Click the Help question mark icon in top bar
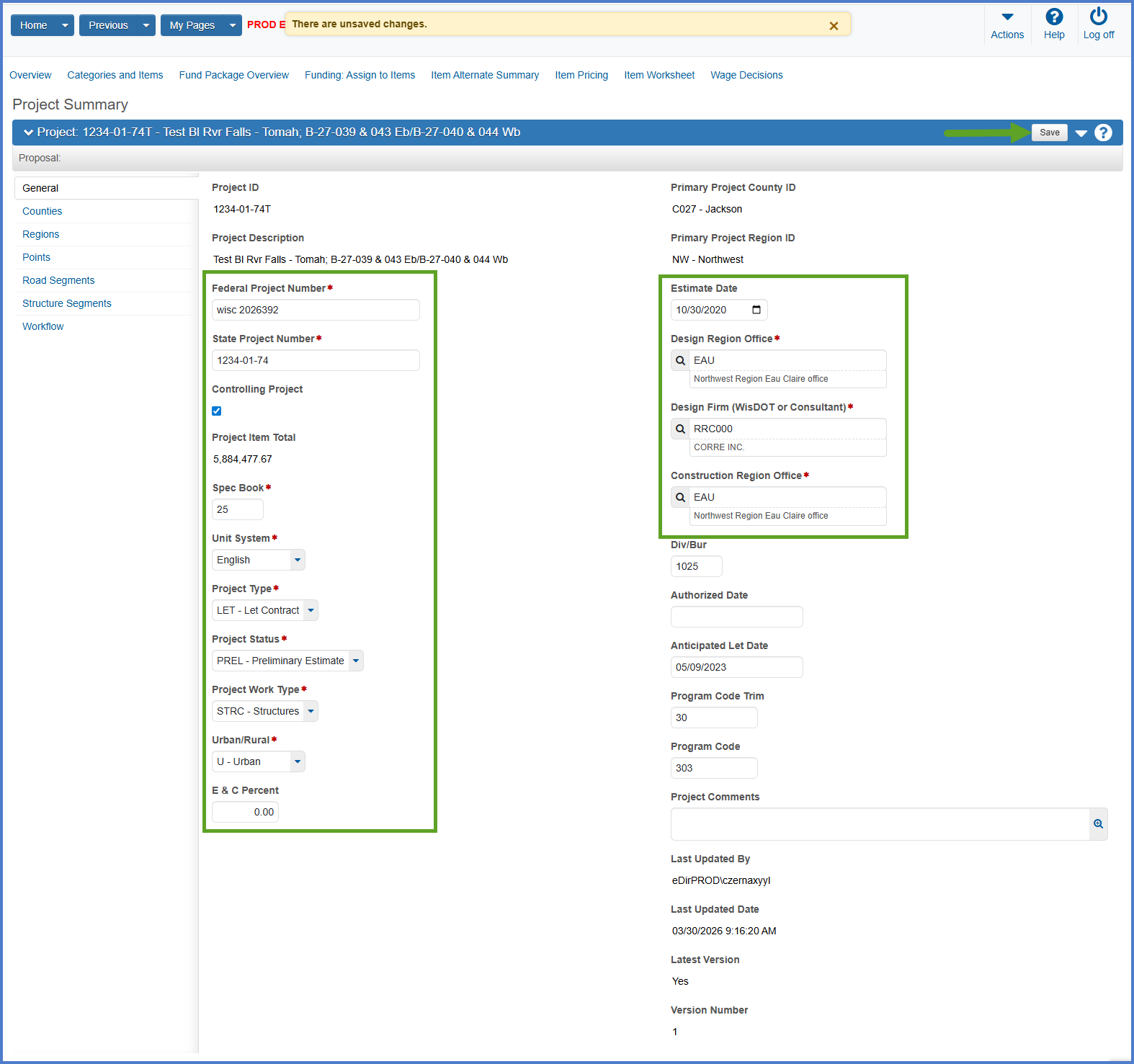1134x1064 pixels. tap(1053, 17)
